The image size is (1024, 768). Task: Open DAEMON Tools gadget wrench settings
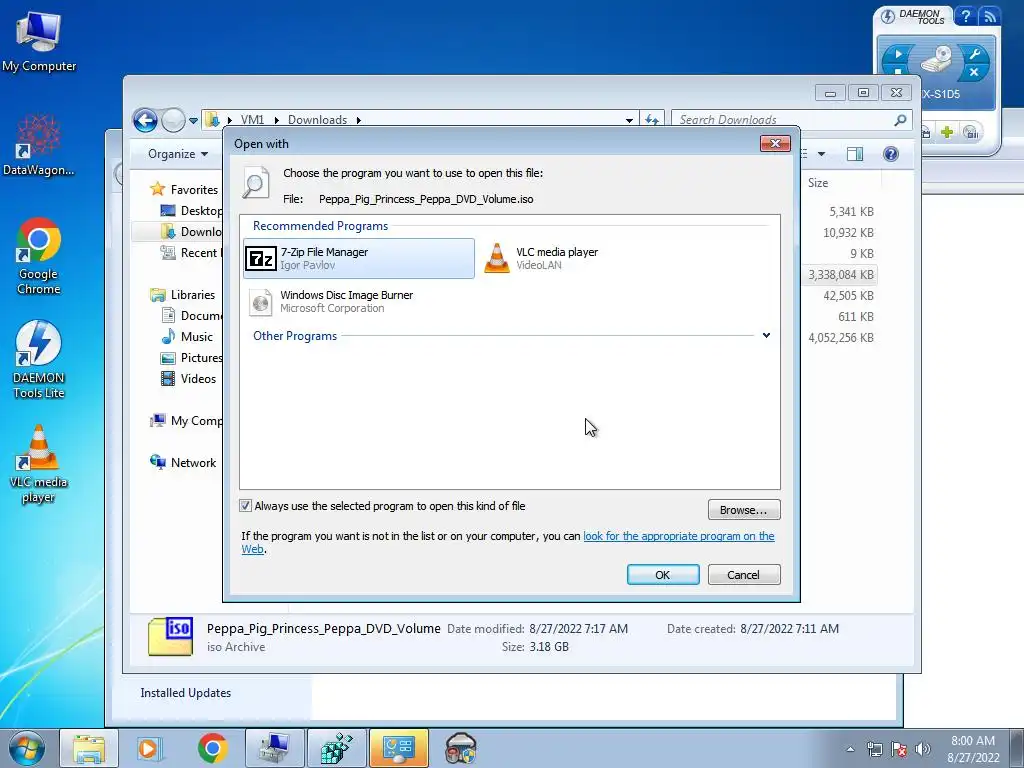click(x=976, y=54)
